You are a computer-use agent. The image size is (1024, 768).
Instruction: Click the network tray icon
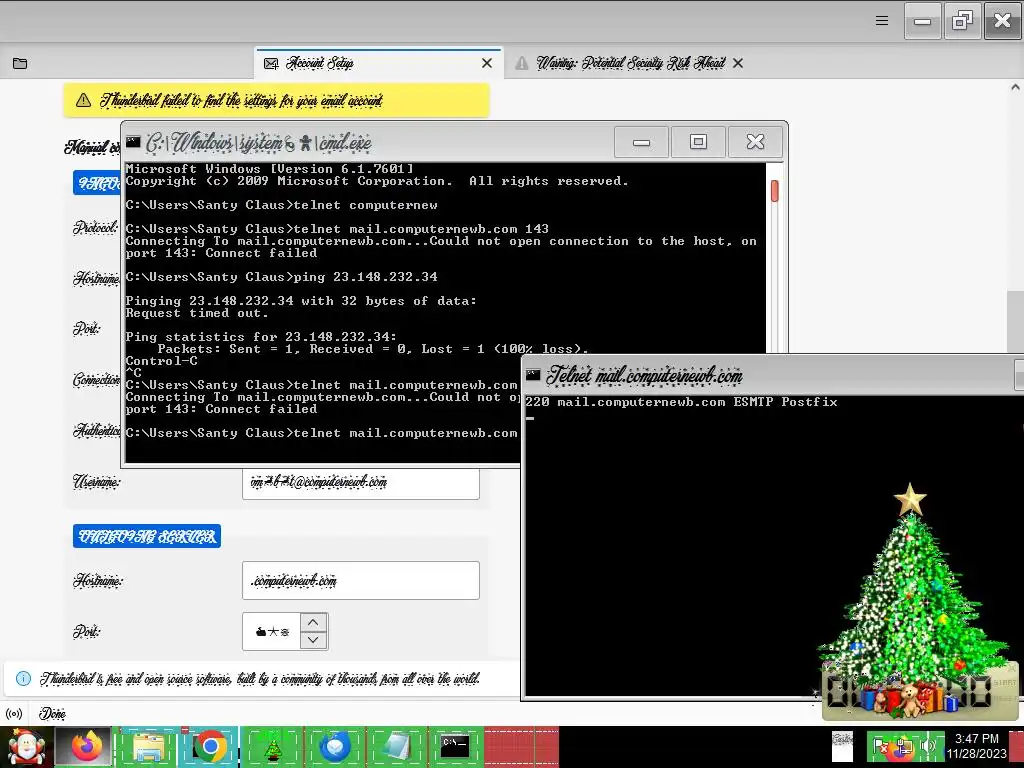tap(904, 747)
